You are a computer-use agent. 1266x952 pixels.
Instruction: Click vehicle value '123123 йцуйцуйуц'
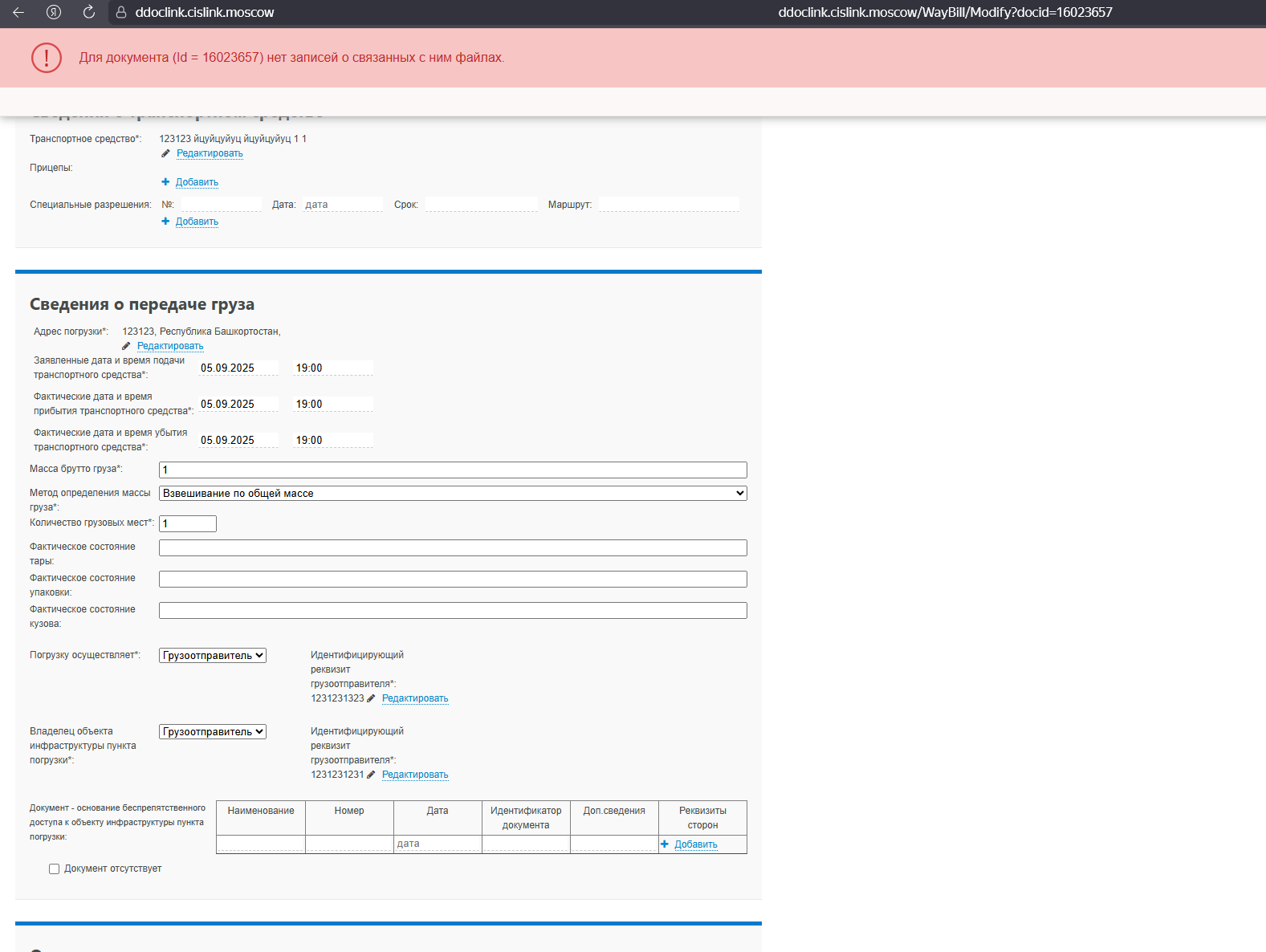click(233, 139)
